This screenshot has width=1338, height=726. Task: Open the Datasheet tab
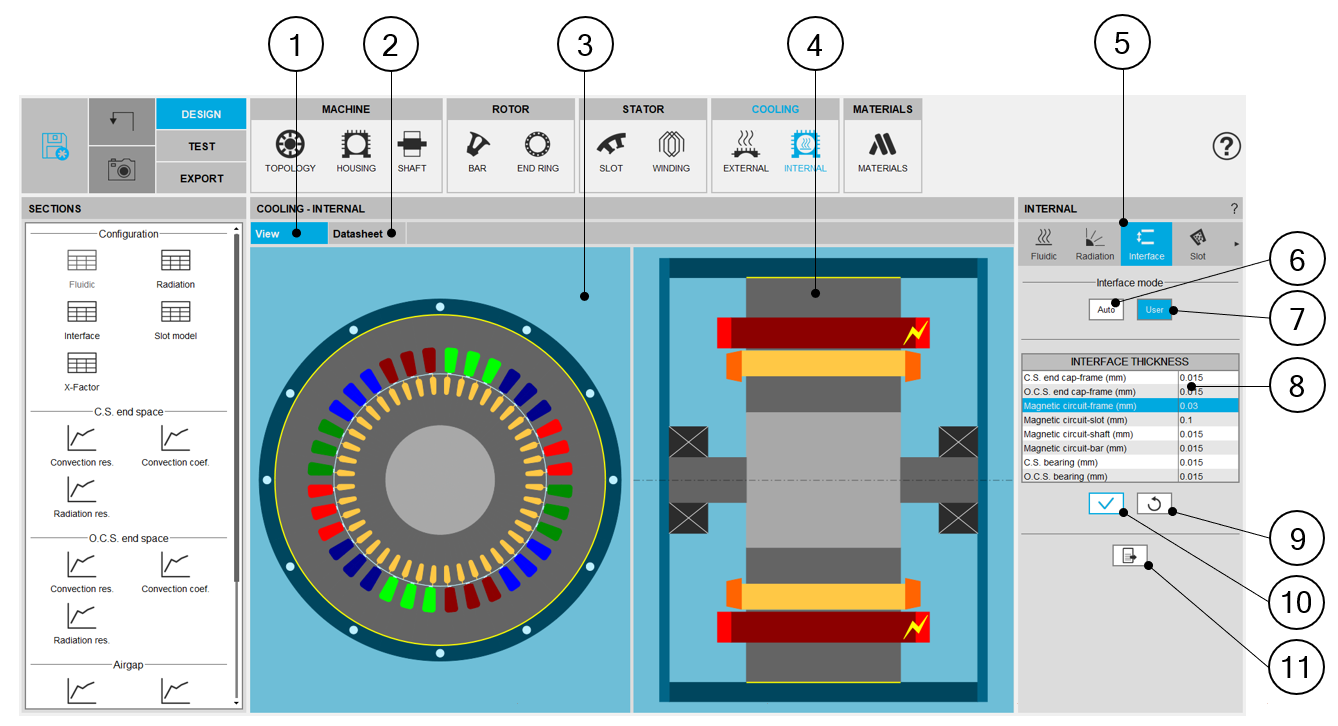pyautogui.click(x=360, y=234)
